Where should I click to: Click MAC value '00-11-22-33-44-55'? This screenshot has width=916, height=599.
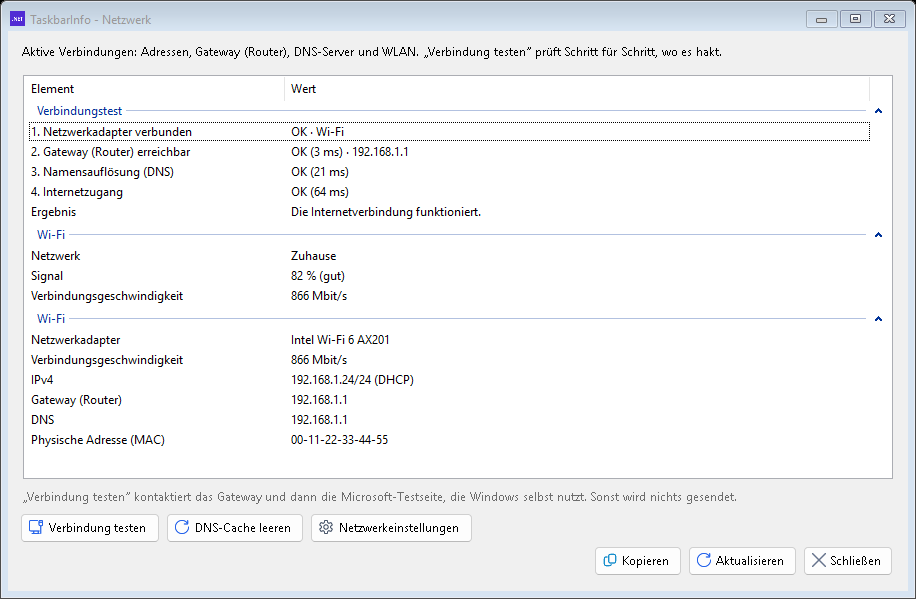click(x=339, y=440)
